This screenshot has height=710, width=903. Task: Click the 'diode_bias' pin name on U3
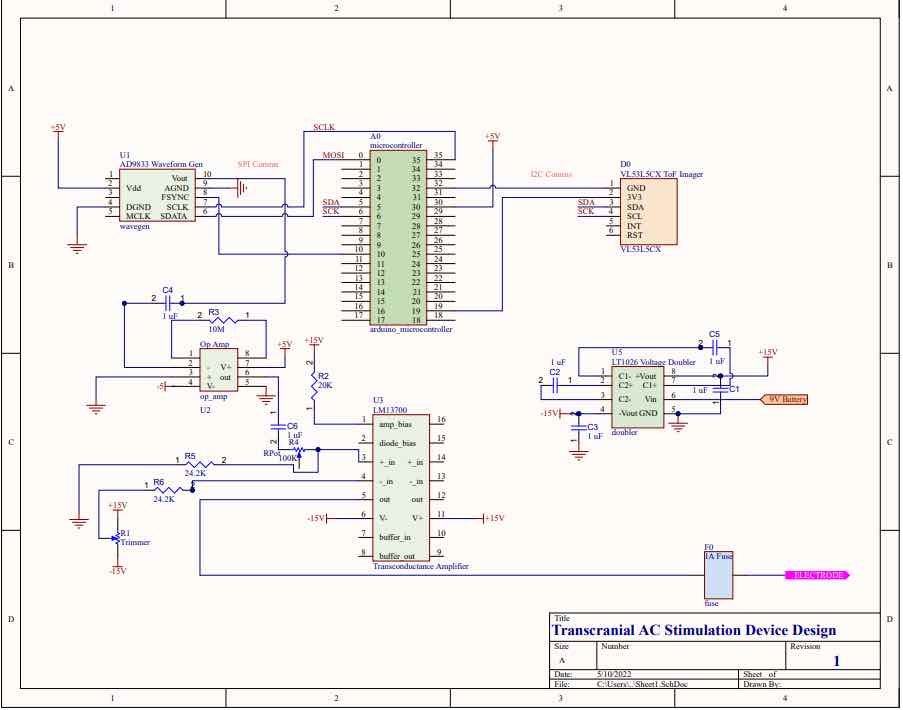397,443
